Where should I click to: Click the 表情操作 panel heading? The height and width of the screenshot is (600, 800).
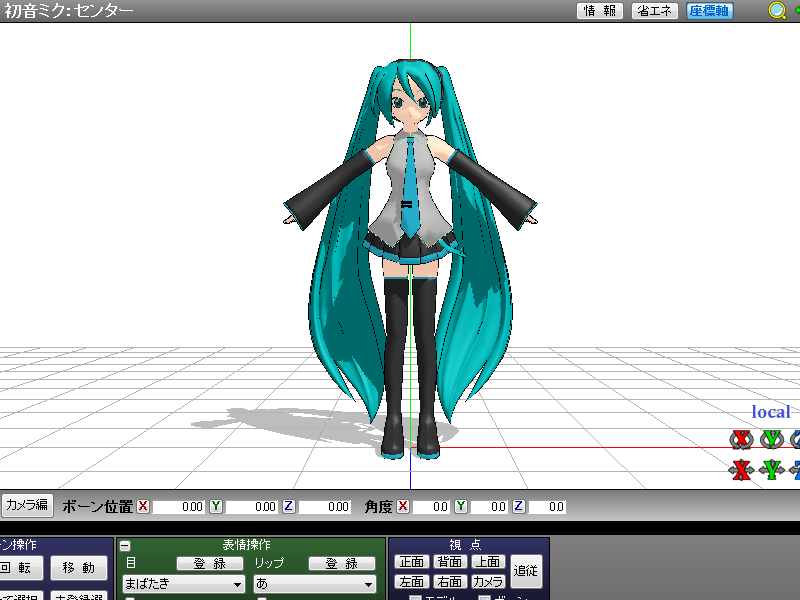click(x=246, y=544)
